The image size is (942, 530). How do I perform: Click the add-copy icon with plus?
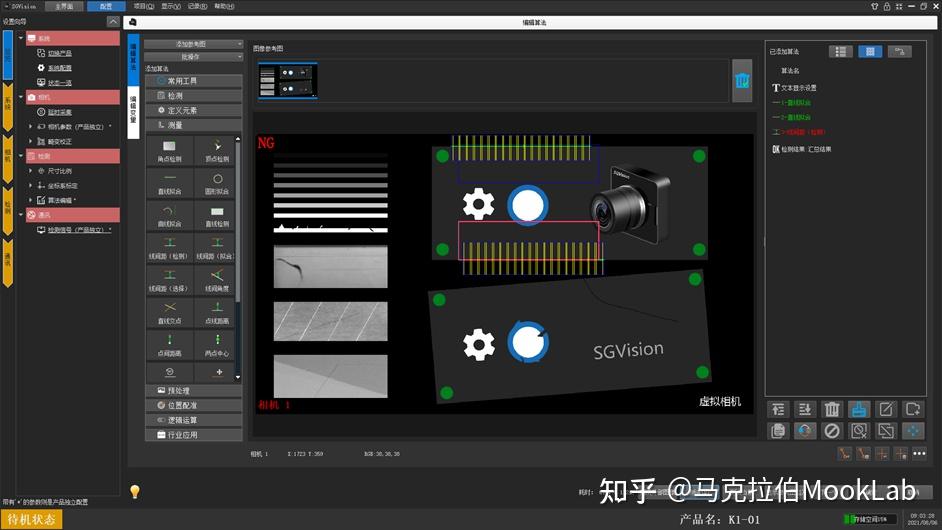point(913,410)
